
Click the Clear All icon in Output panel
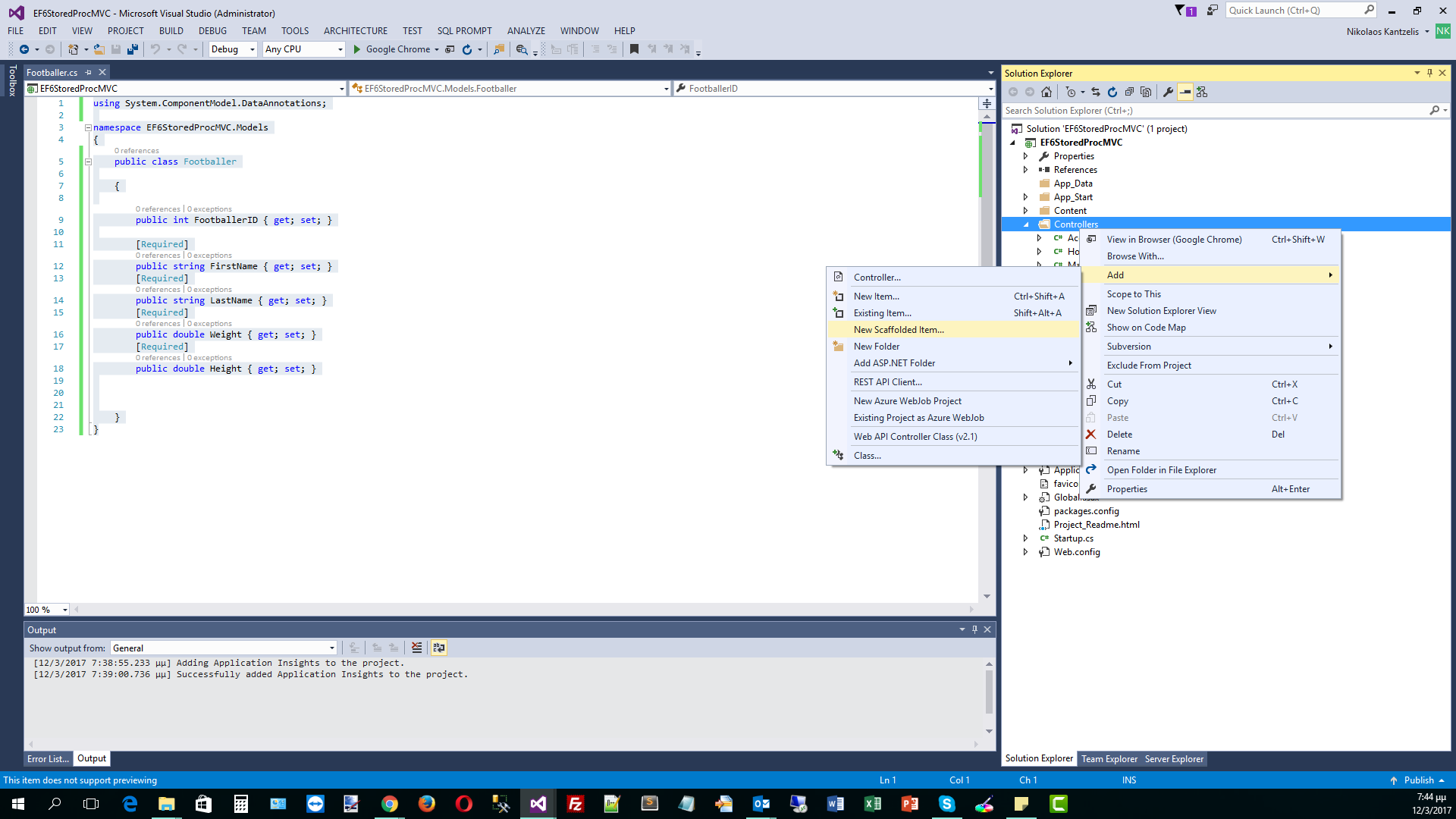[416, 648]
